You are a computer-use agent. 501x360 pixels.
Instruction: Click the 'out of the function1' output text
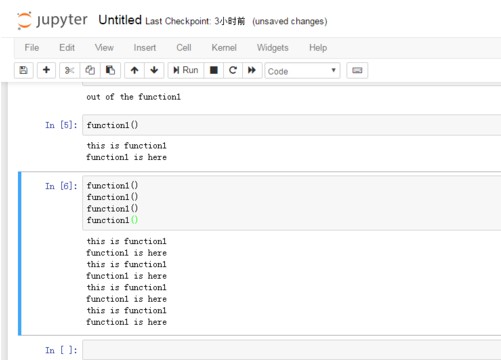tap(133, 97)
